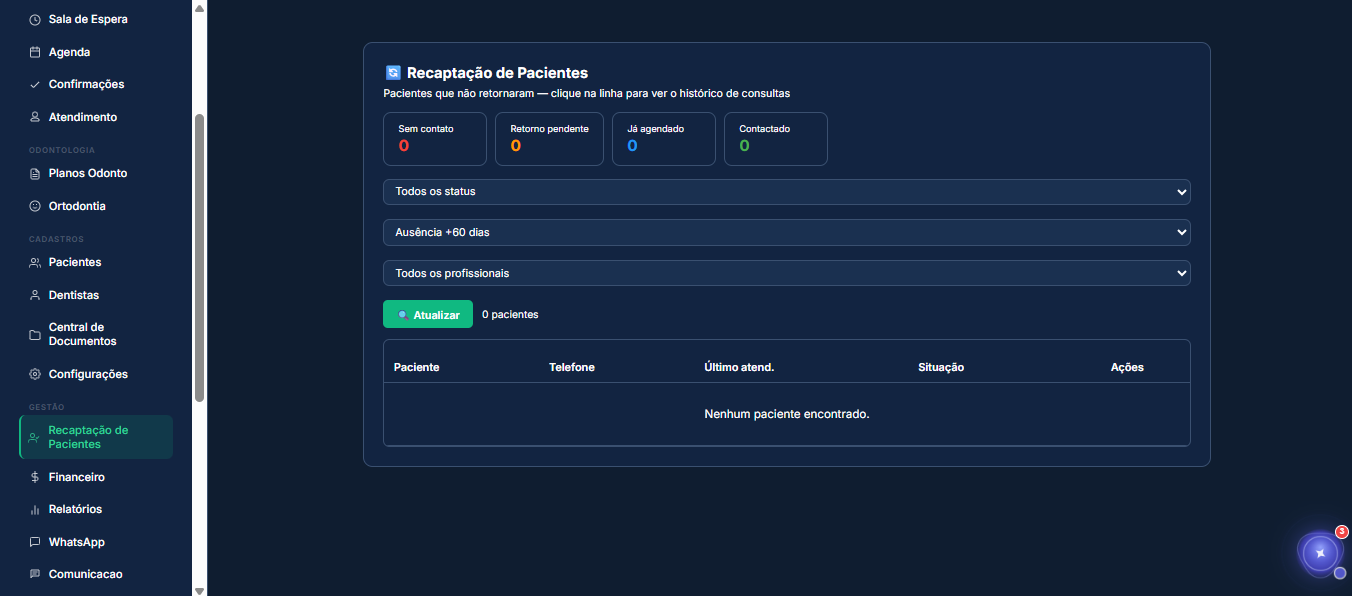The height and width of the screenshot is (596, 1352).
Task: Click the clock icon beside Sala de Espera
Action: click(35, 20)
